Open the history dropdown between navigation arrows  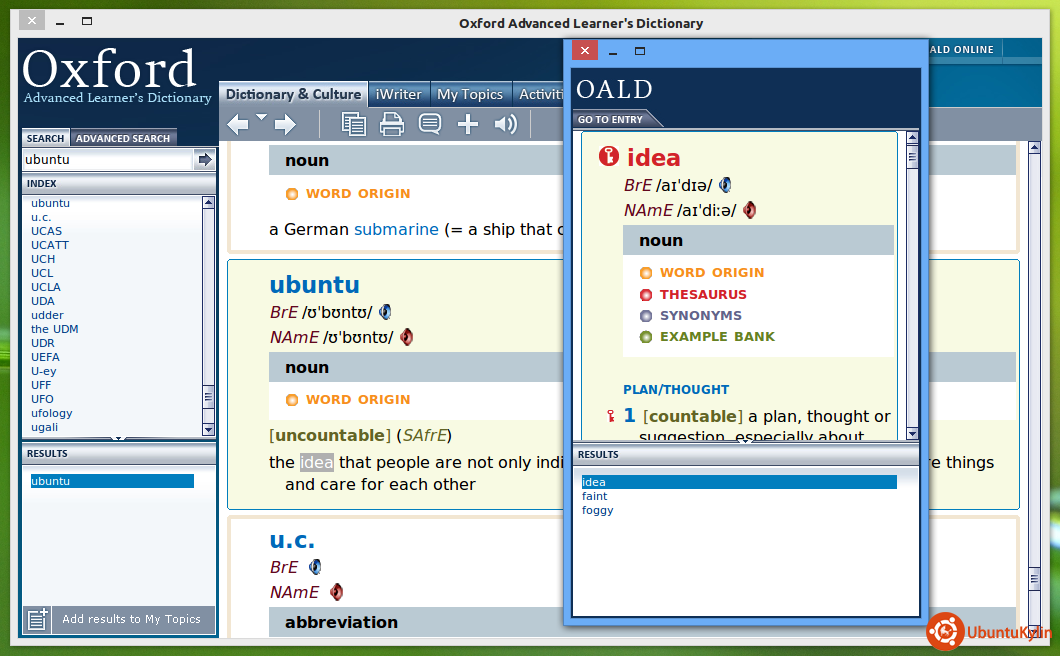coord(262,117)
